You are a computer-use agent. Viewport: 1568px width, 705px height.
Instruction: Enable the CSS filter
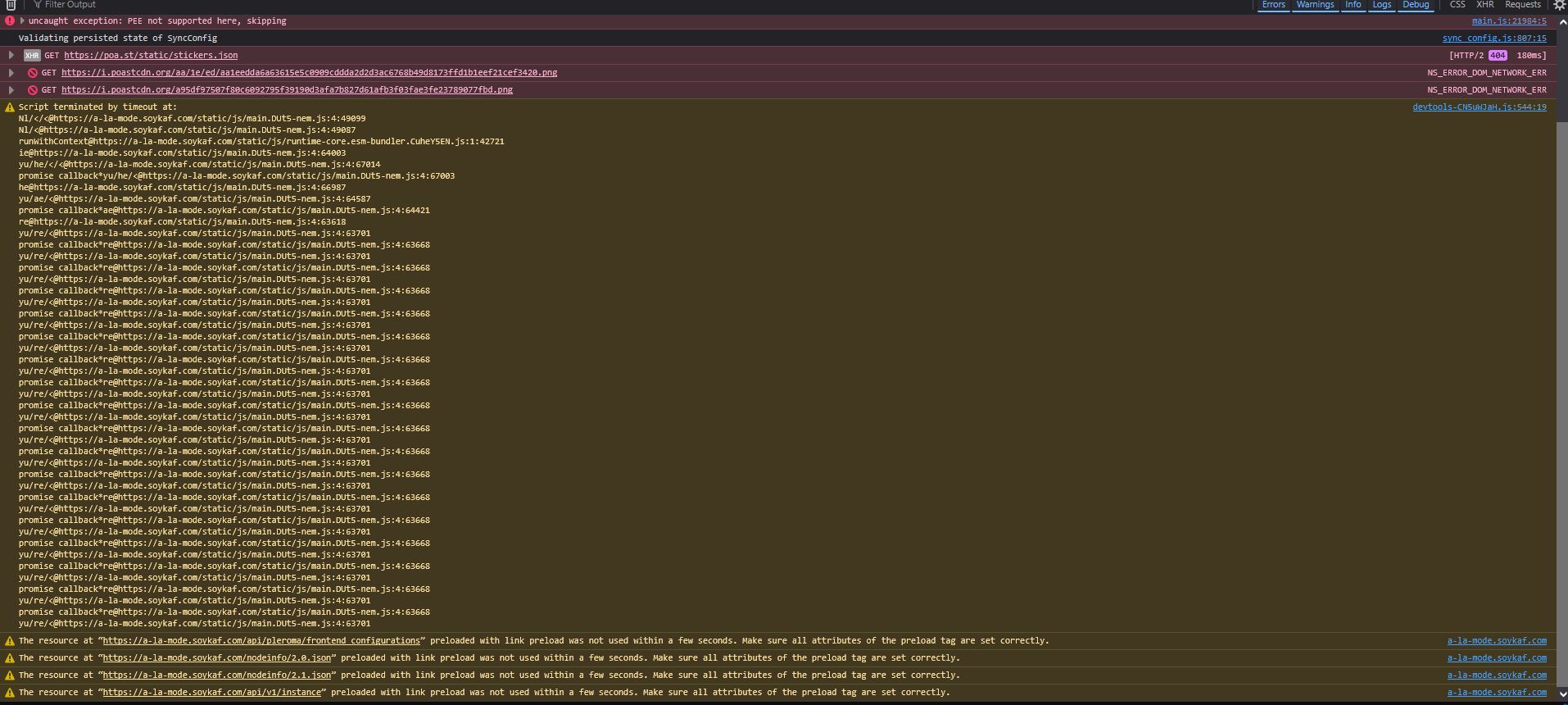[x=1457, y=5]
